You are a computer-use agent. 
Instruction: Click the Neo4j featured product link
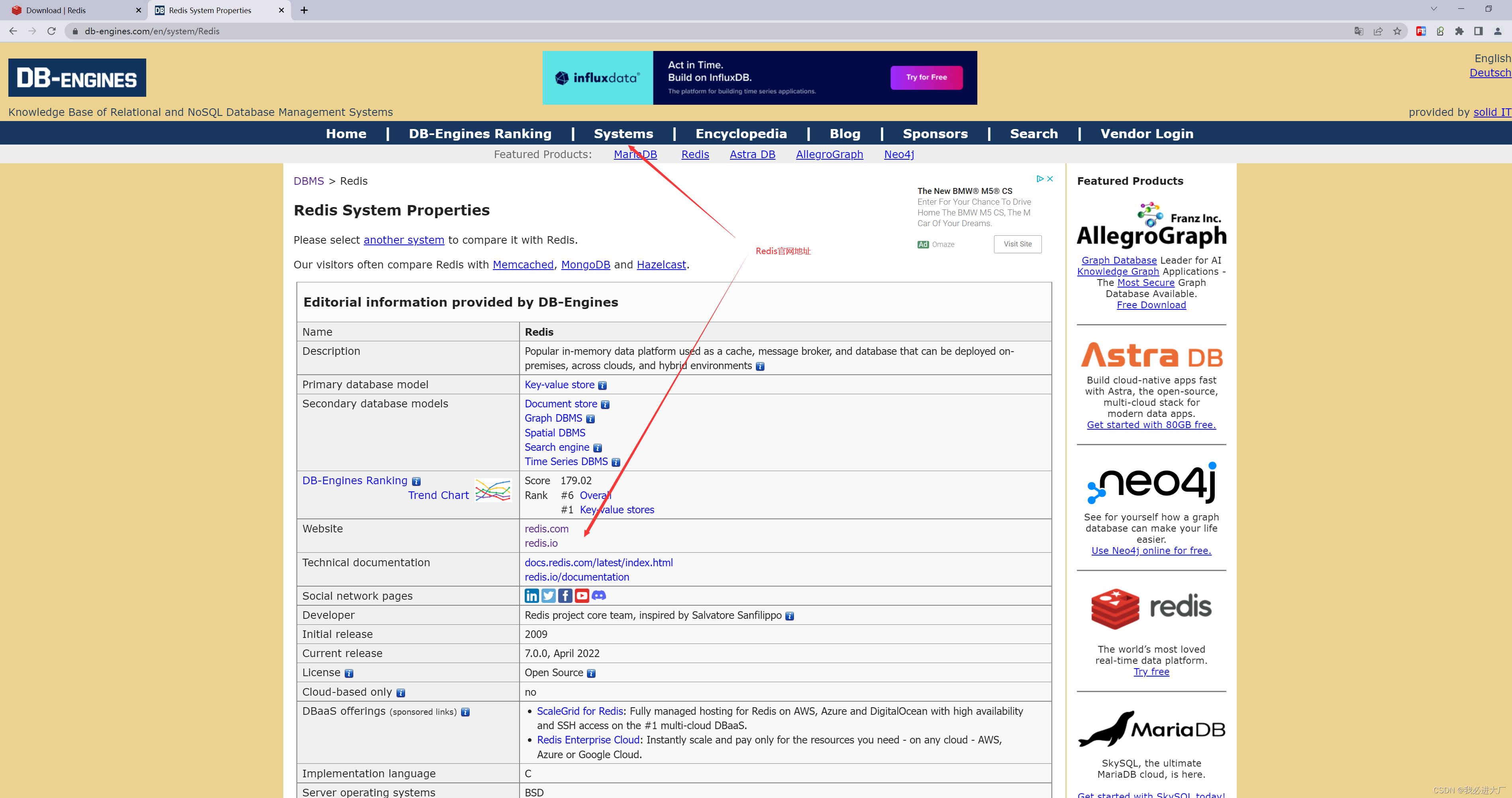point(899,155)
